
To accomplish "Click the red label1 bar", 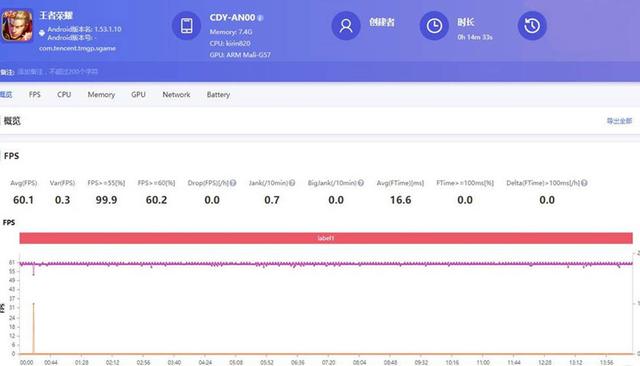I will coord(326,238).
